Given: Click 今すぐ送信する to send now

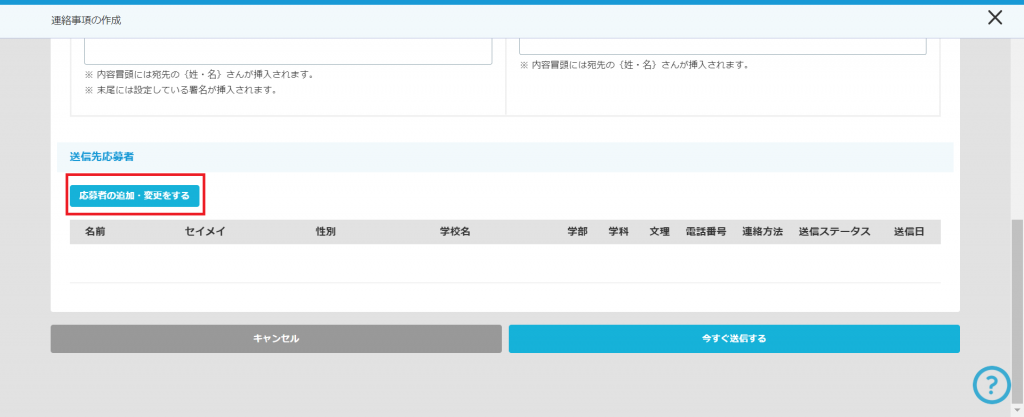Looking at the screenshot, I should point(734,339).
